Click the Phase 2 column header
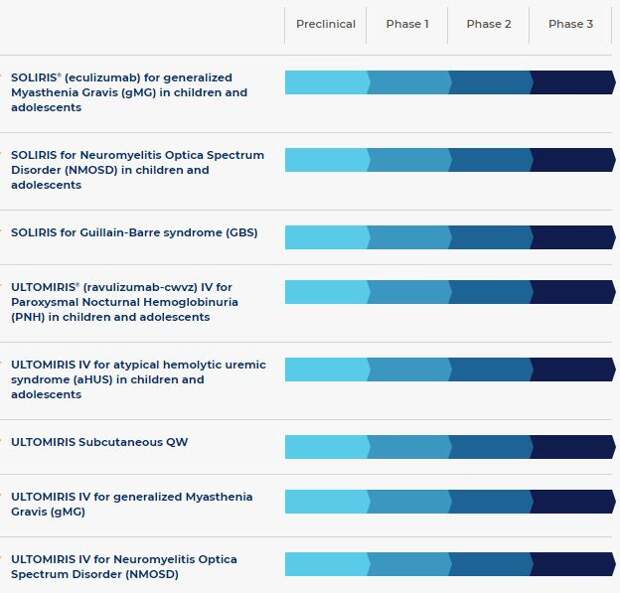 click(x=489, y=24)
